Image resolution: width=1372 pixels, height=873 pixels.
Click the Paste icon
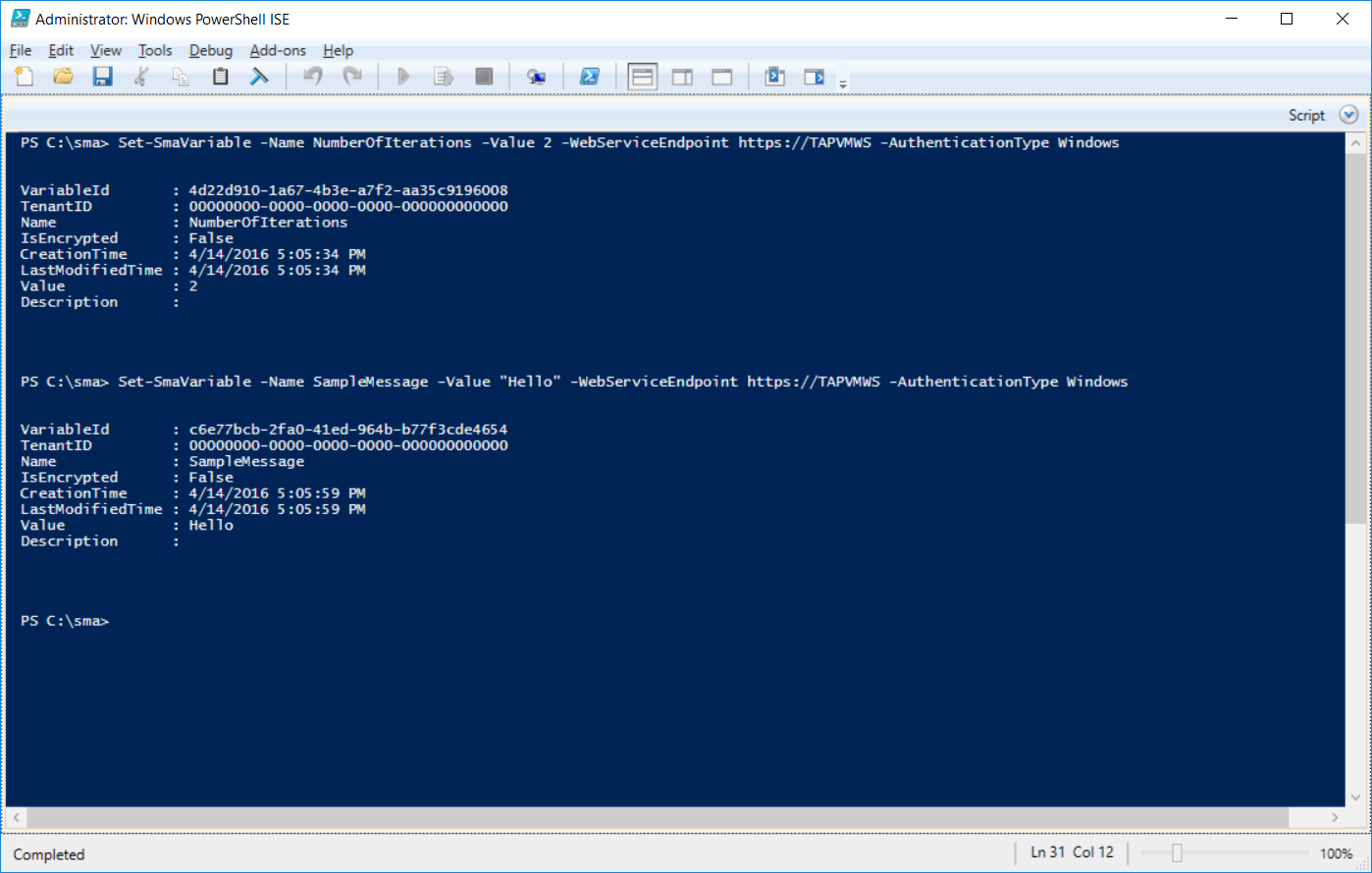click(220, 76)
